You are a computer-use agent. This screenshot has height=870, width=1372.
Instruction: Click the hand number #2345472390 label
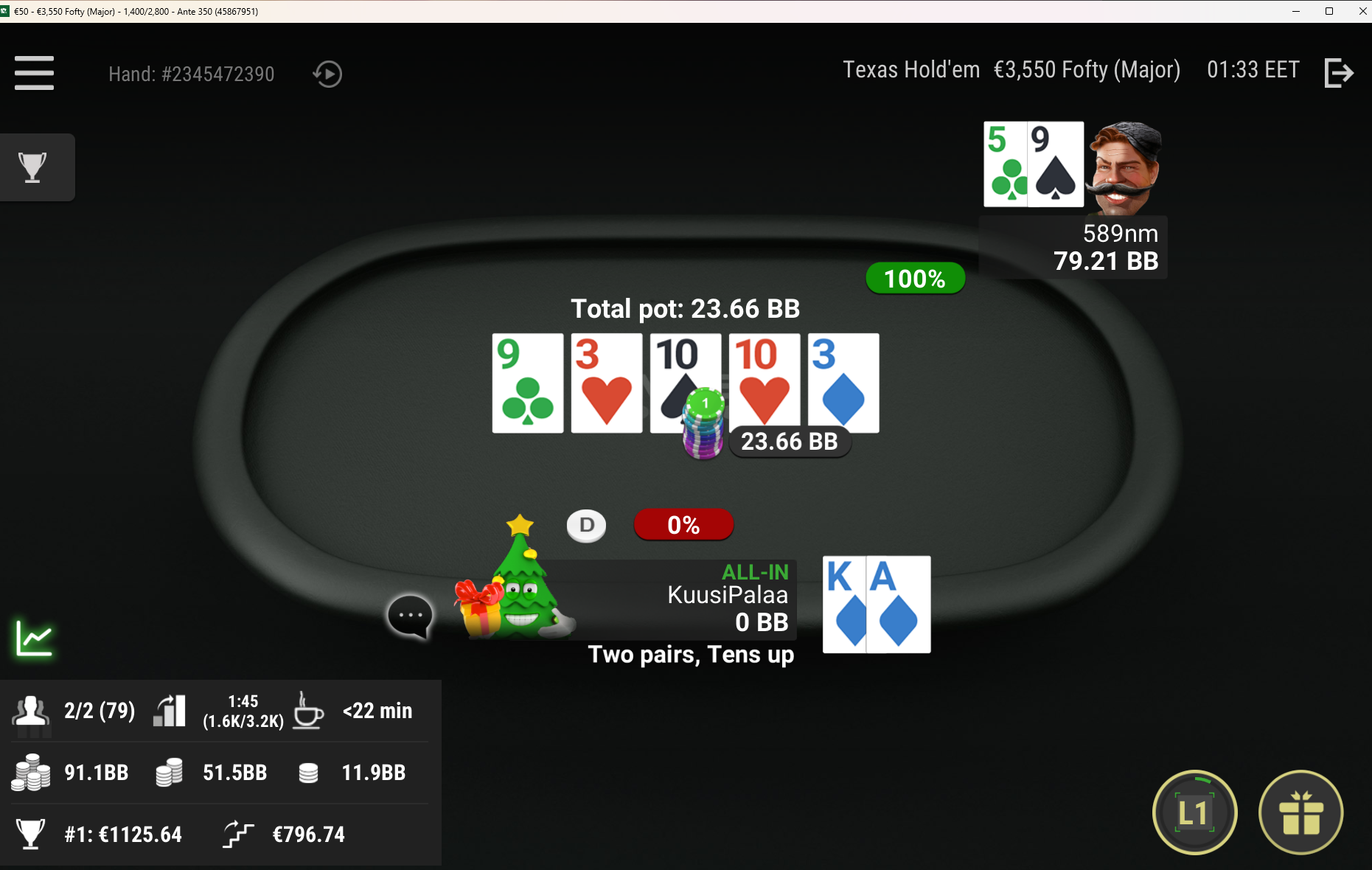(x=192, y=74)
